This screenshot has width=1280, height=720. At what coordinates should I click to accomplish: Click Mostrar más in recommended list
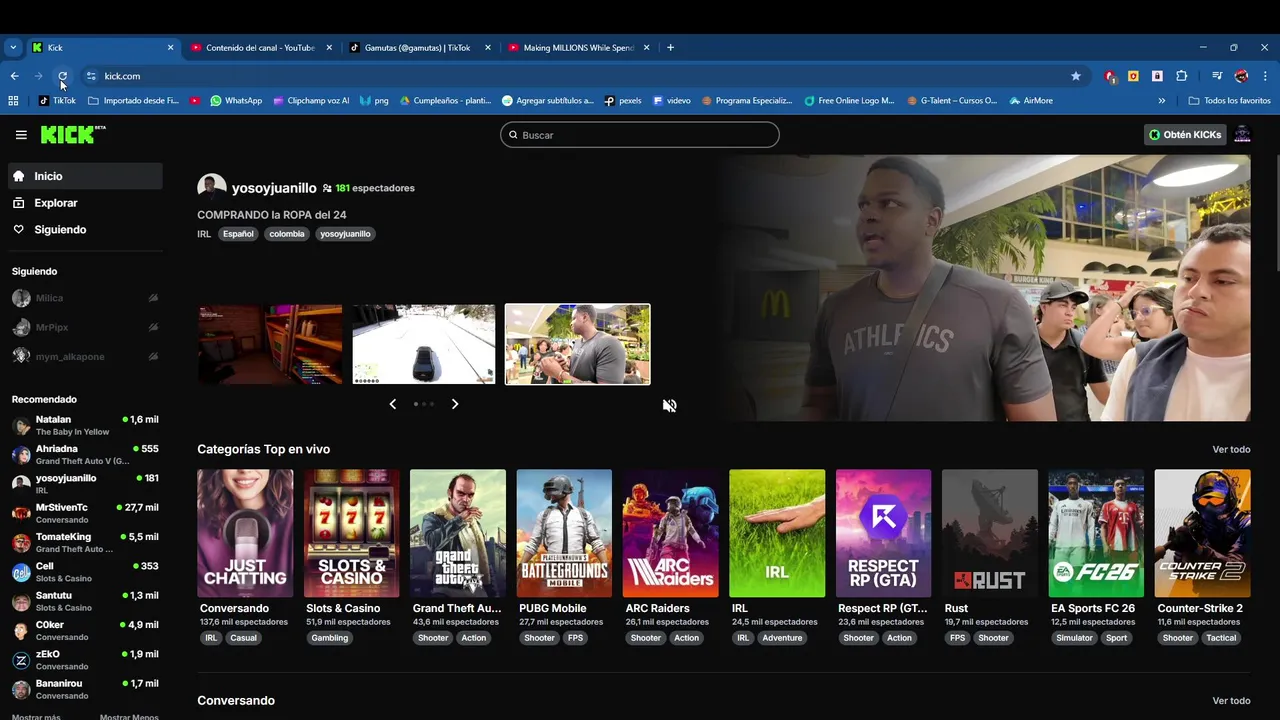(x=36, y=716)
